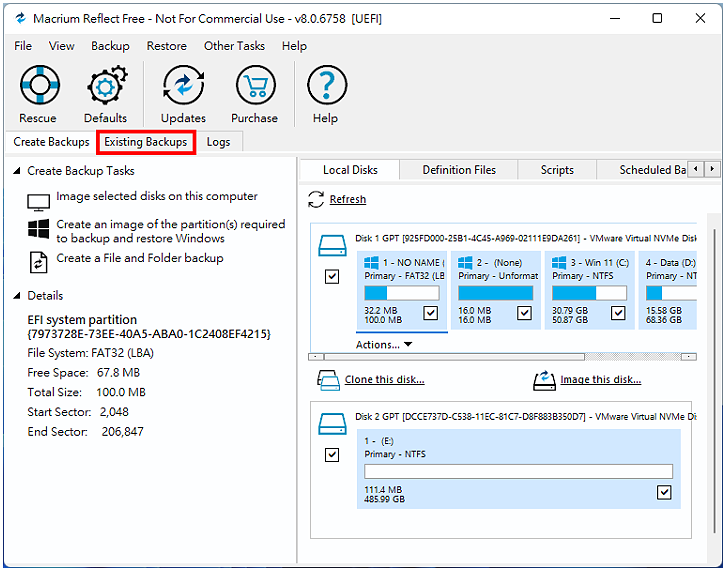Open the Backup menu

tap(110, 46)
